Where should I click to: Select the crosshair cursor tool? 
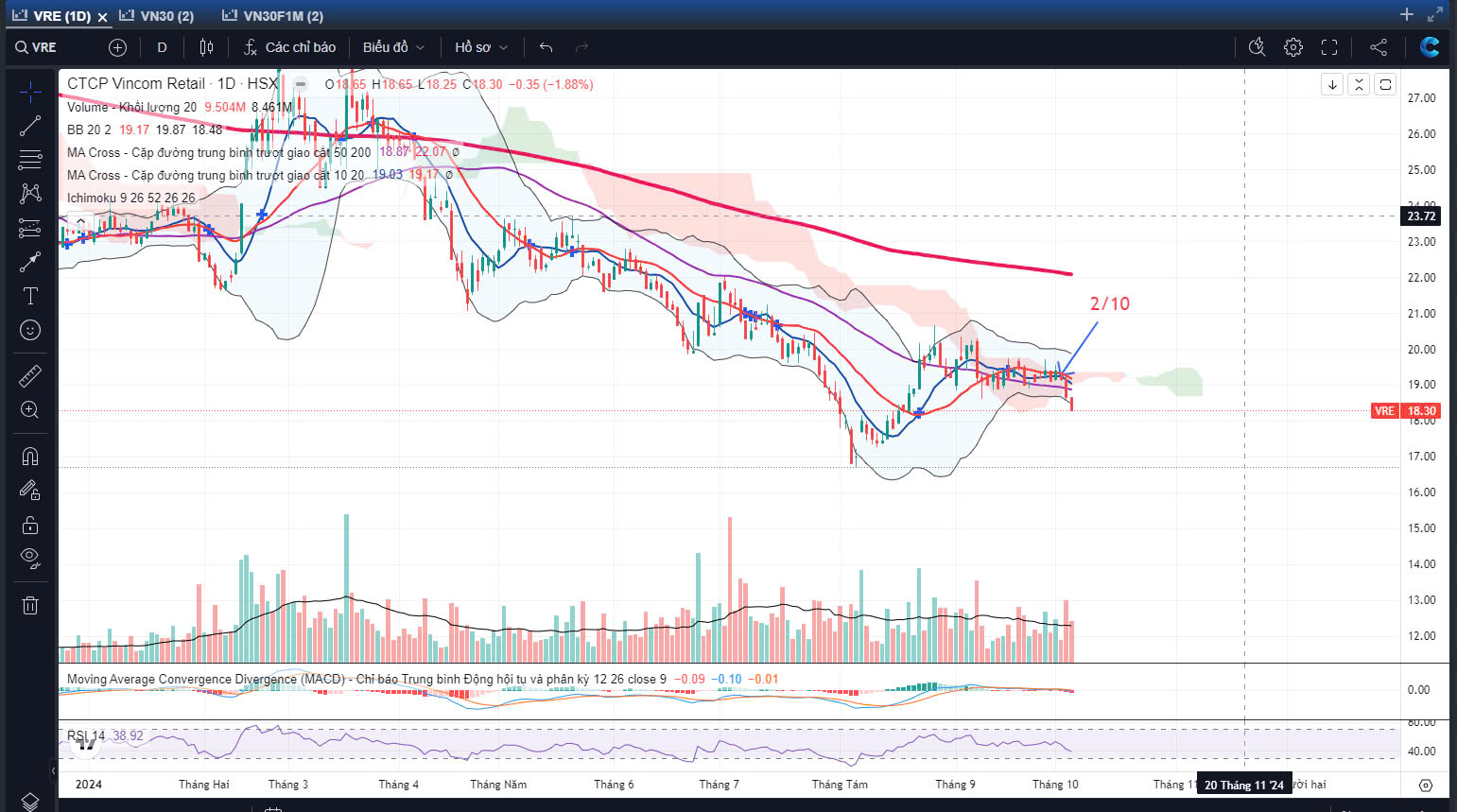pos(30,92)
